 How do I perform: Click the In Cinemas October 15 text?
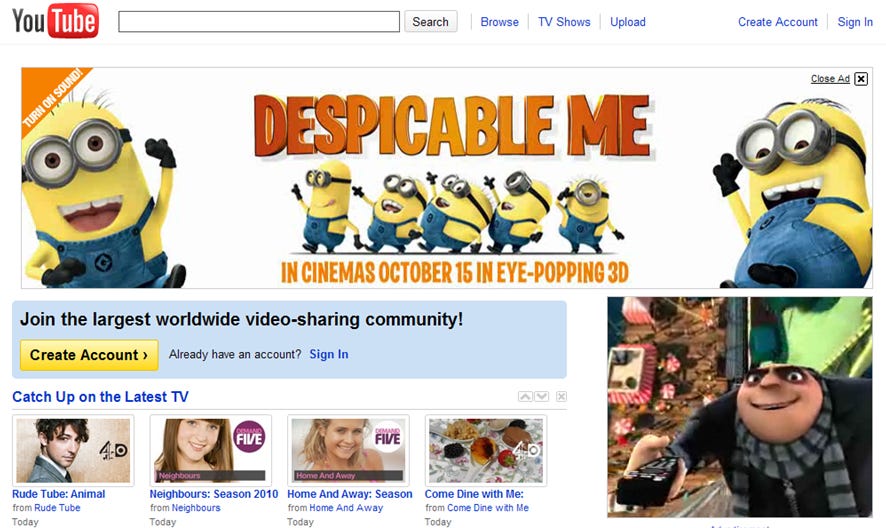[x=455, y=273]
